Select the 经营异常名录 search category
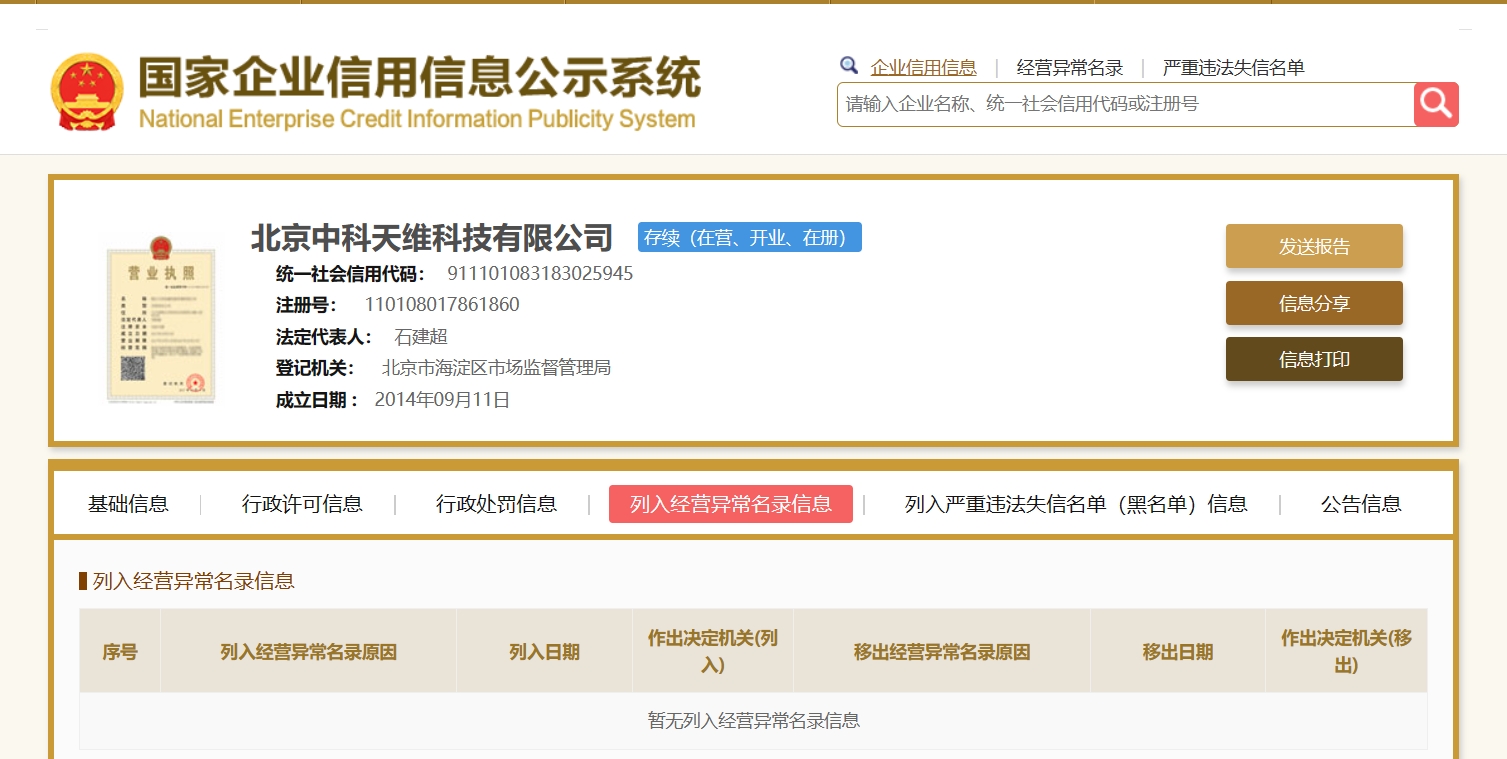This screenshot has height=759, width=1507. [x=1070, y=68]
